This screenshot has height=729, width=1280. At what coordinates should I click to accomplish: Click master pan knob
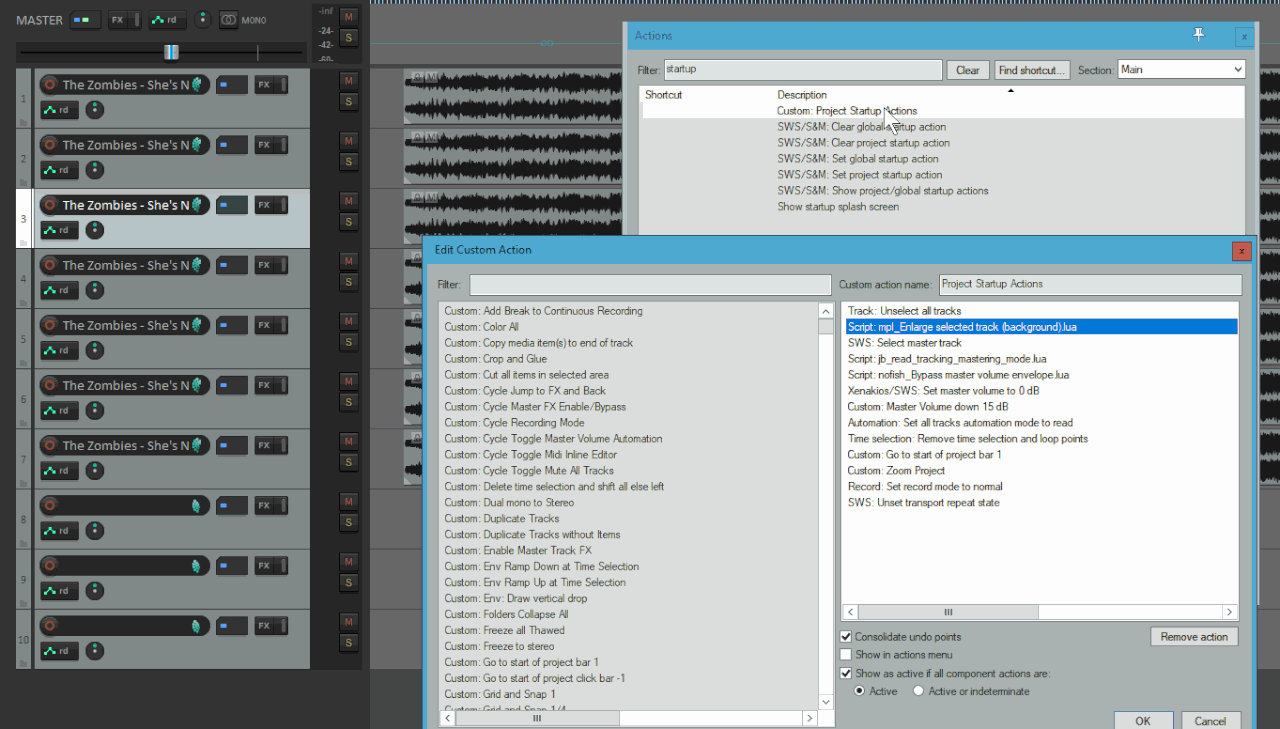pos(202,19)
